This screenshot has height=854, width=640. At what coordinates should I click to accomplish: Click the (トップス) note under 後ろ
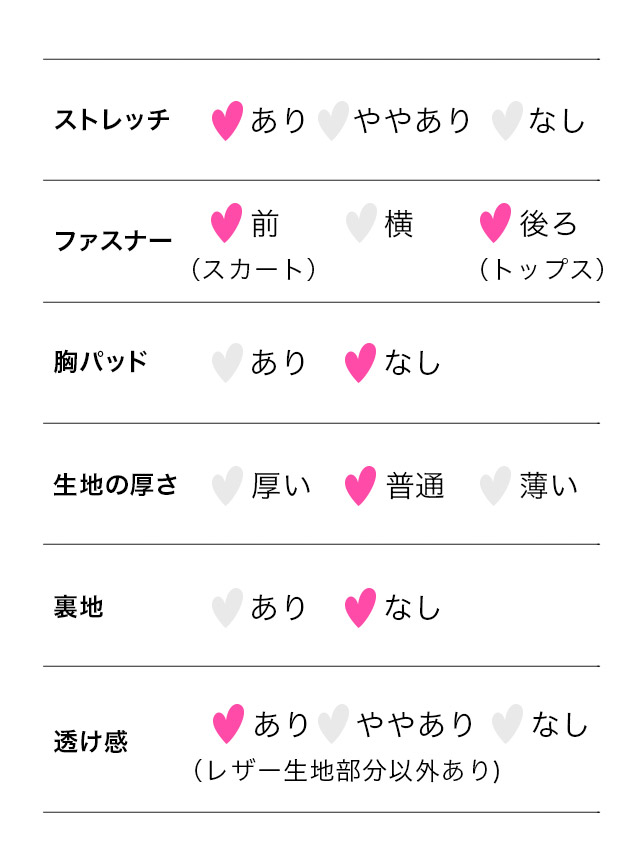pyautogui.click(x=541, y=269)
